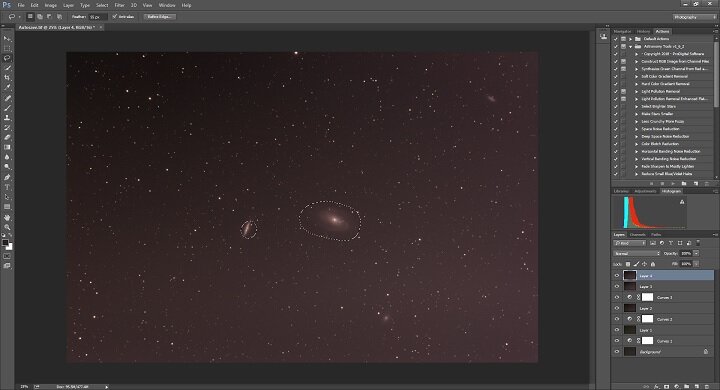This screenshot has width=720, height=390.
Task: Expand the Default Actions folder
Action: [631, 39]
